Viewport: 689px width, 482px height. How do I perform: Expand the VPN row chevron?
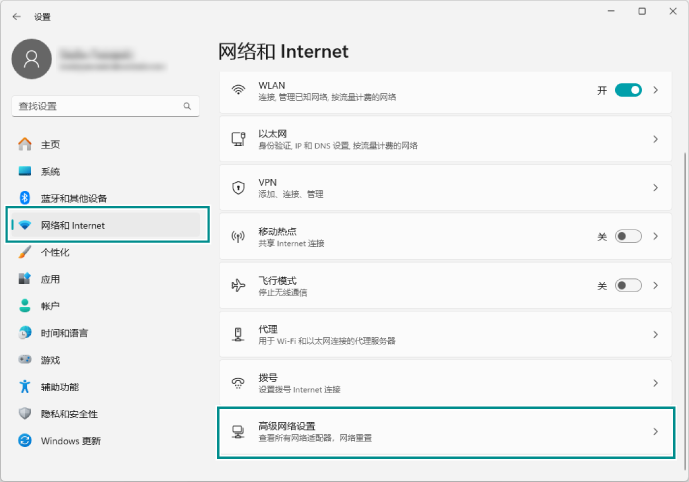pyautogui.click(x=656, y=188)
